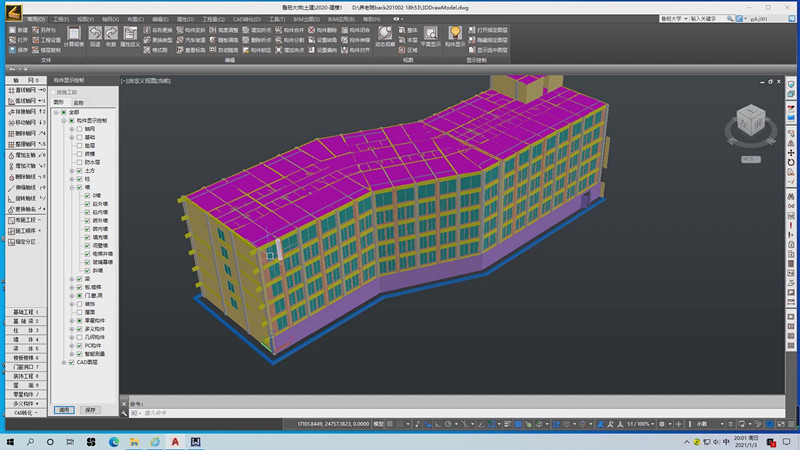This screenshot has width=800, height=450.
Task: Click the 应用 apply button
Action: (x=64, y=410)
